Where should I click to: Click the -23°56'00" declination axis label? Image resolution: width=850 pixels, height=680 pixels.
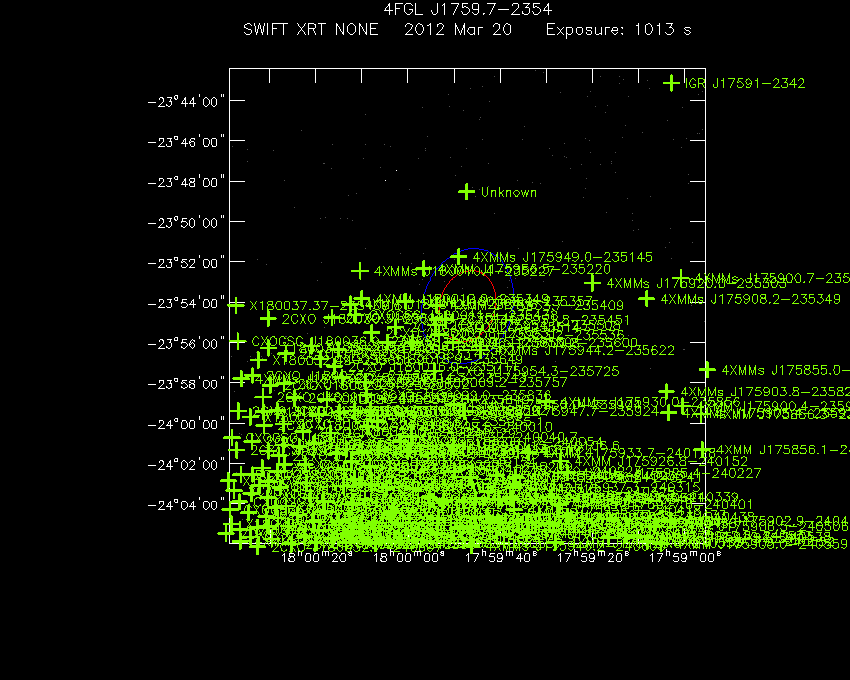click(186, 344)
